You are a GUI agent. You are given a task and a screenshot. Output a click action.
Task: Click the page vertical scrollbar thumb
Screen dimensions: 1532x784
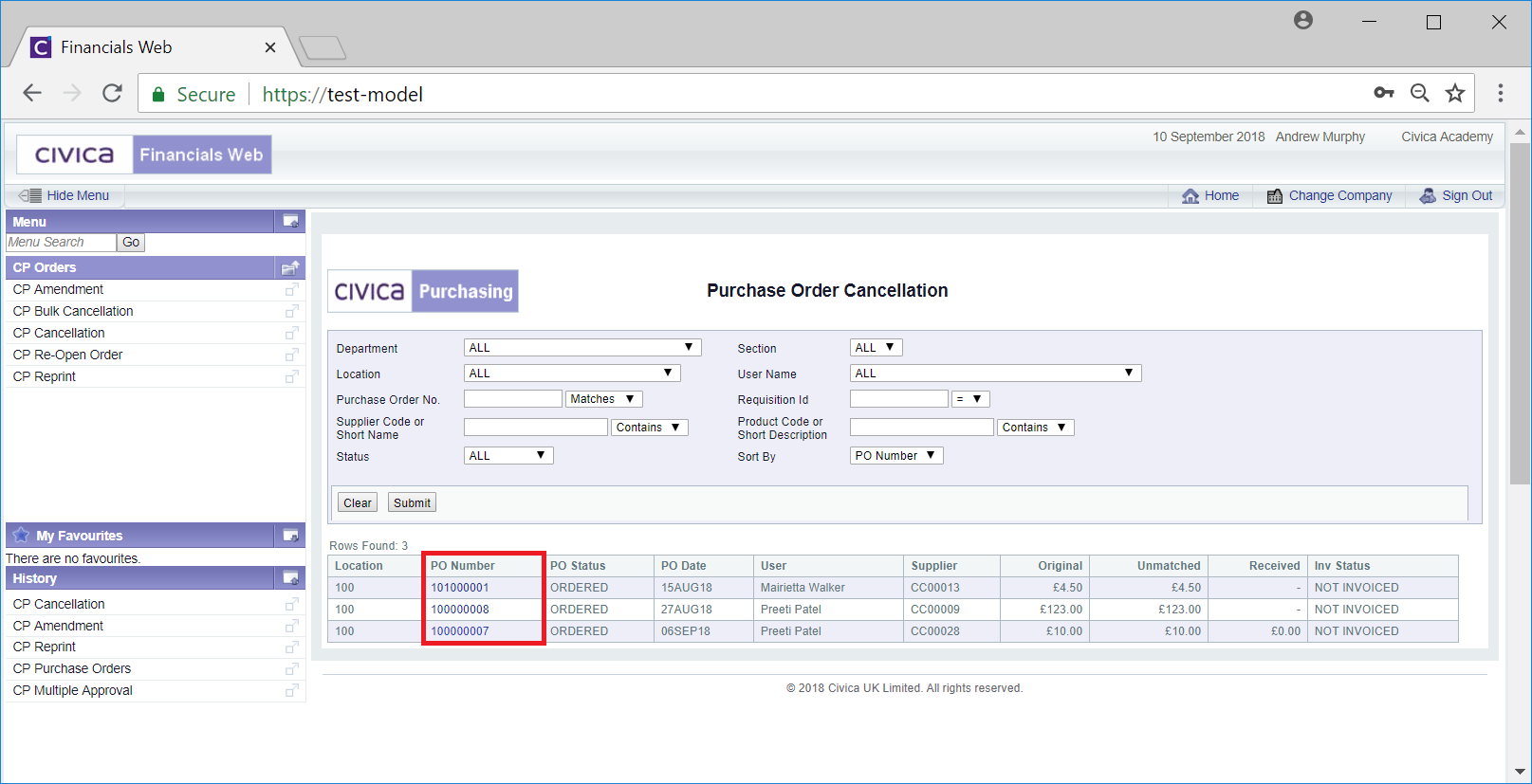coord(1520,313)
